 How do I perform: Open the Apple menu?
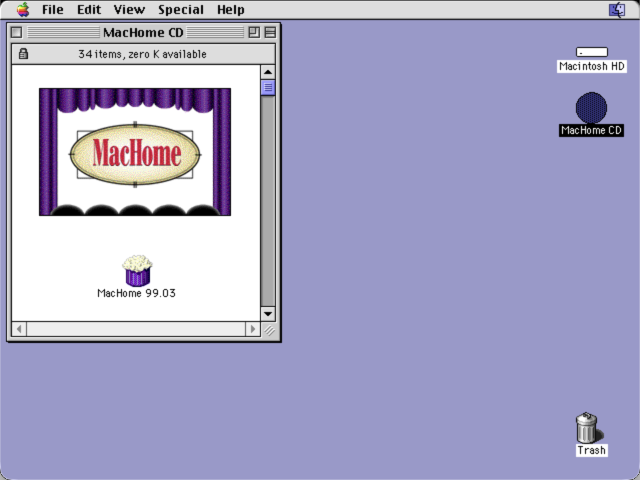pyautogui.click(x=23, y=9)
